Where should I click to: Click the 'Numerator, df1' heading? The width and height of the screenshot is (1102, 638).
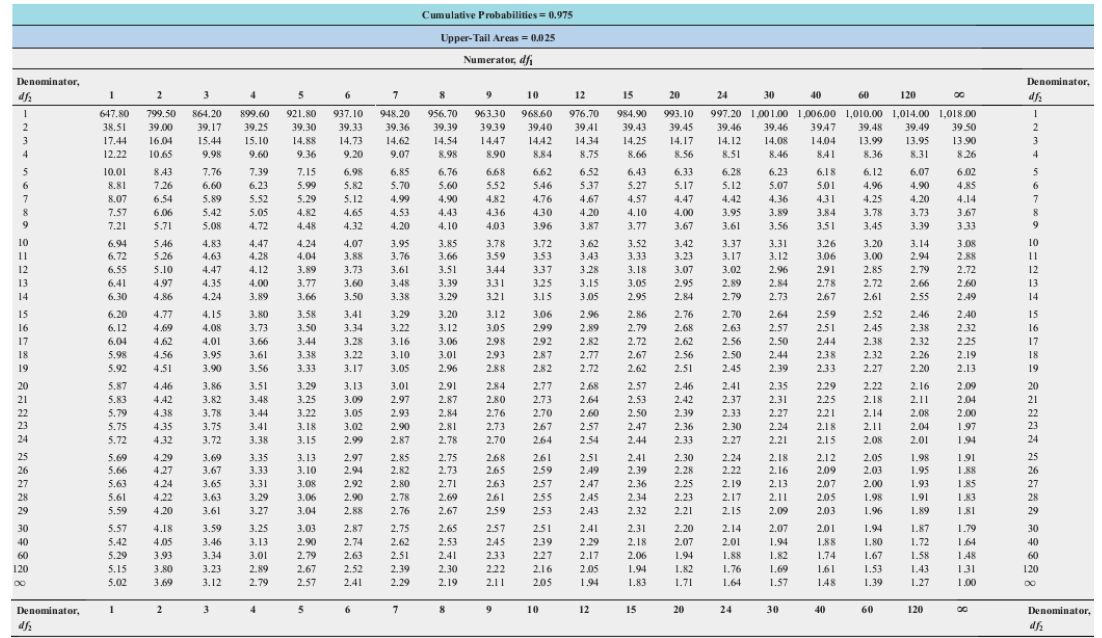[x=498, y=60]
